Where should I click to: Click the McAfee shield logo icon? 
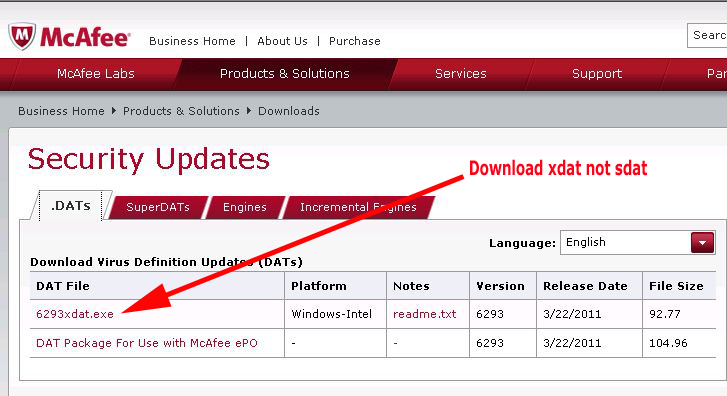point(21,36)
